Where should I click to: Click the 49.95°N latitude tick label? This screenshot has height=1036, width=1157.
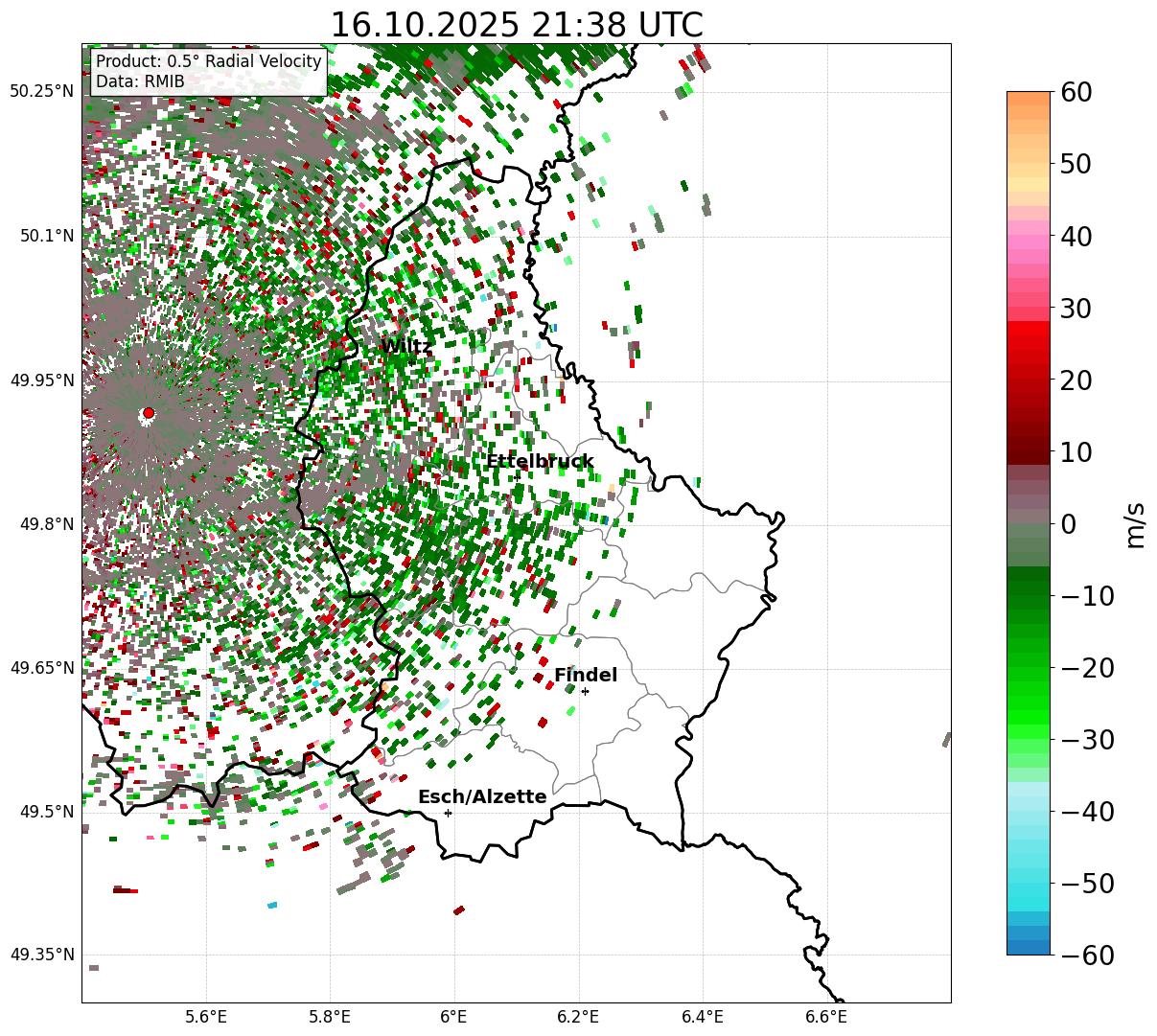pos(42,380)
